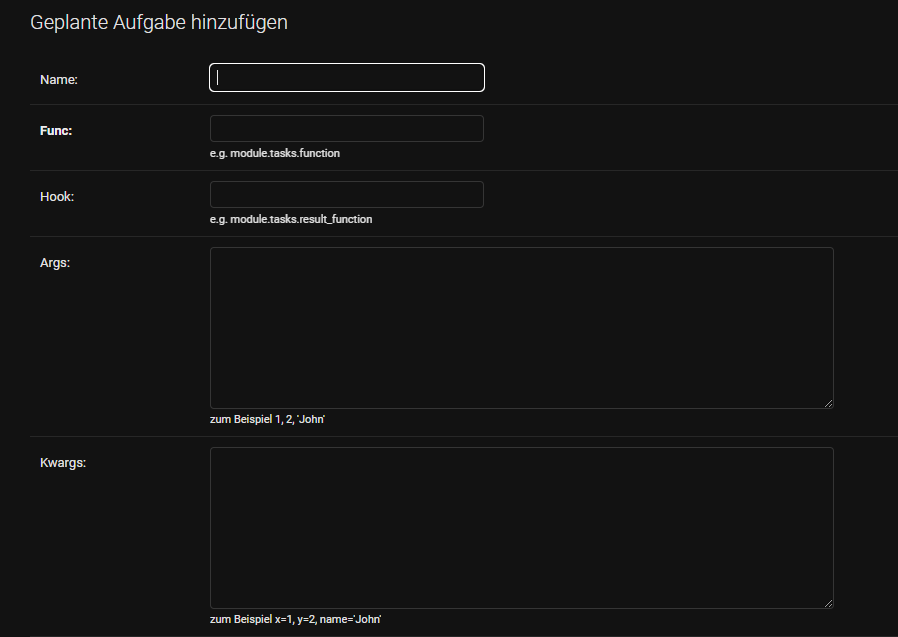Click the empty center of the Kwargs box
The width and height of the screenshot is (898, 637).
click(x=520, y=527)
